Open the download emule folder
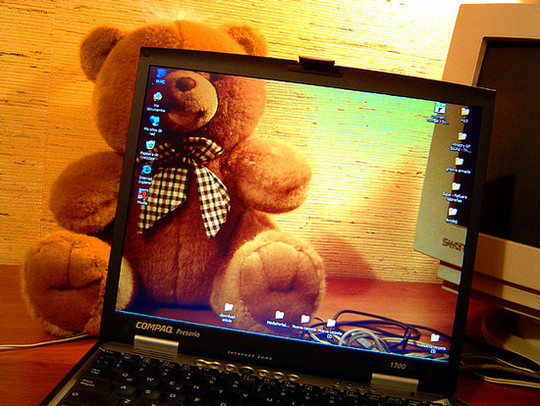 click(228, 312)
